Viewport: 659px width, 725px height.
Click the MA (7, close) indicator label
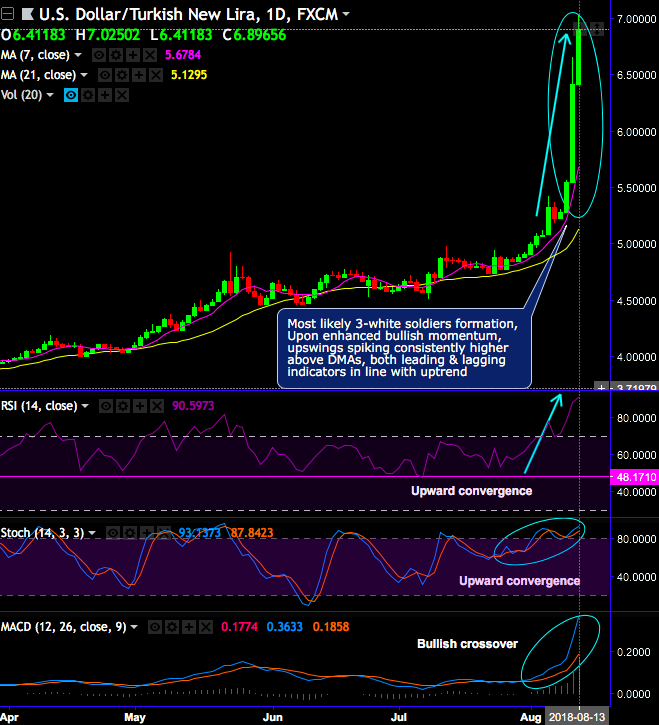[35, 55]
